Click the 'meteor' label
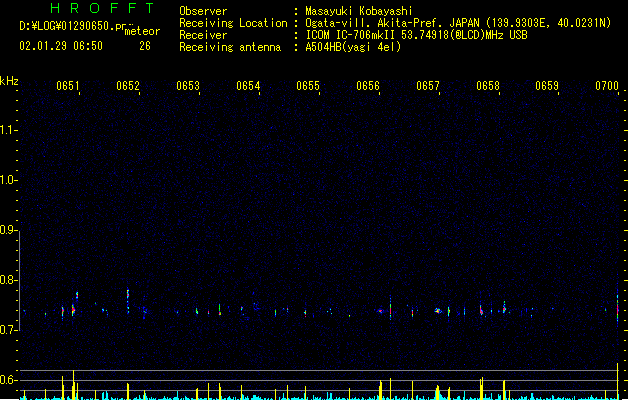 click(x=142, y=31)
